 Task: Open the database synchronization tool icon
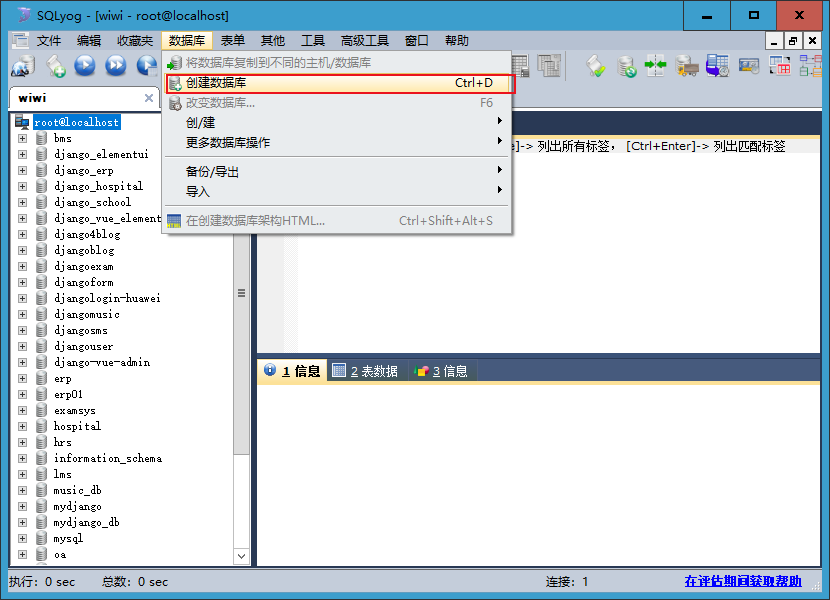(627, 66)
